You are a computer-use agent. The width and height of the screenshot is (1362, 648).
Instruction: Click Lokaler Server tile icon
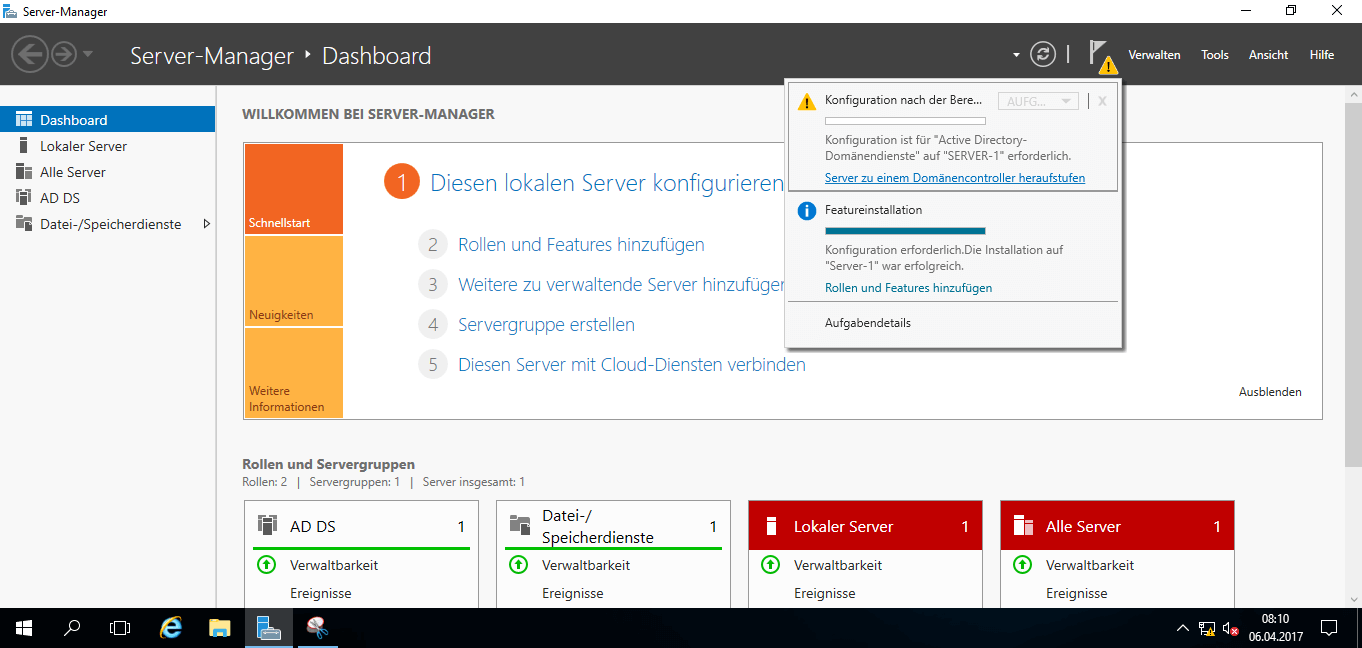[771, 526]
